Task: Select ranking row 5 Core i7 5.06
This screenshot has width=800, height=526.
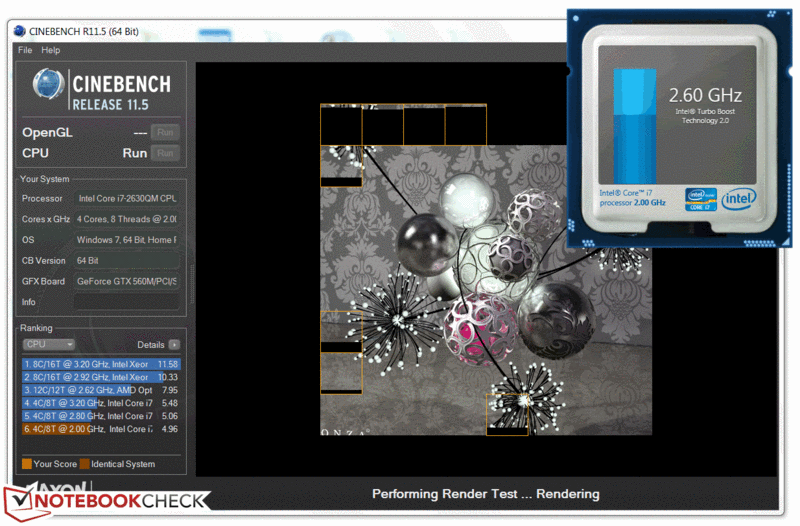Action: click(x=101, y=416)
